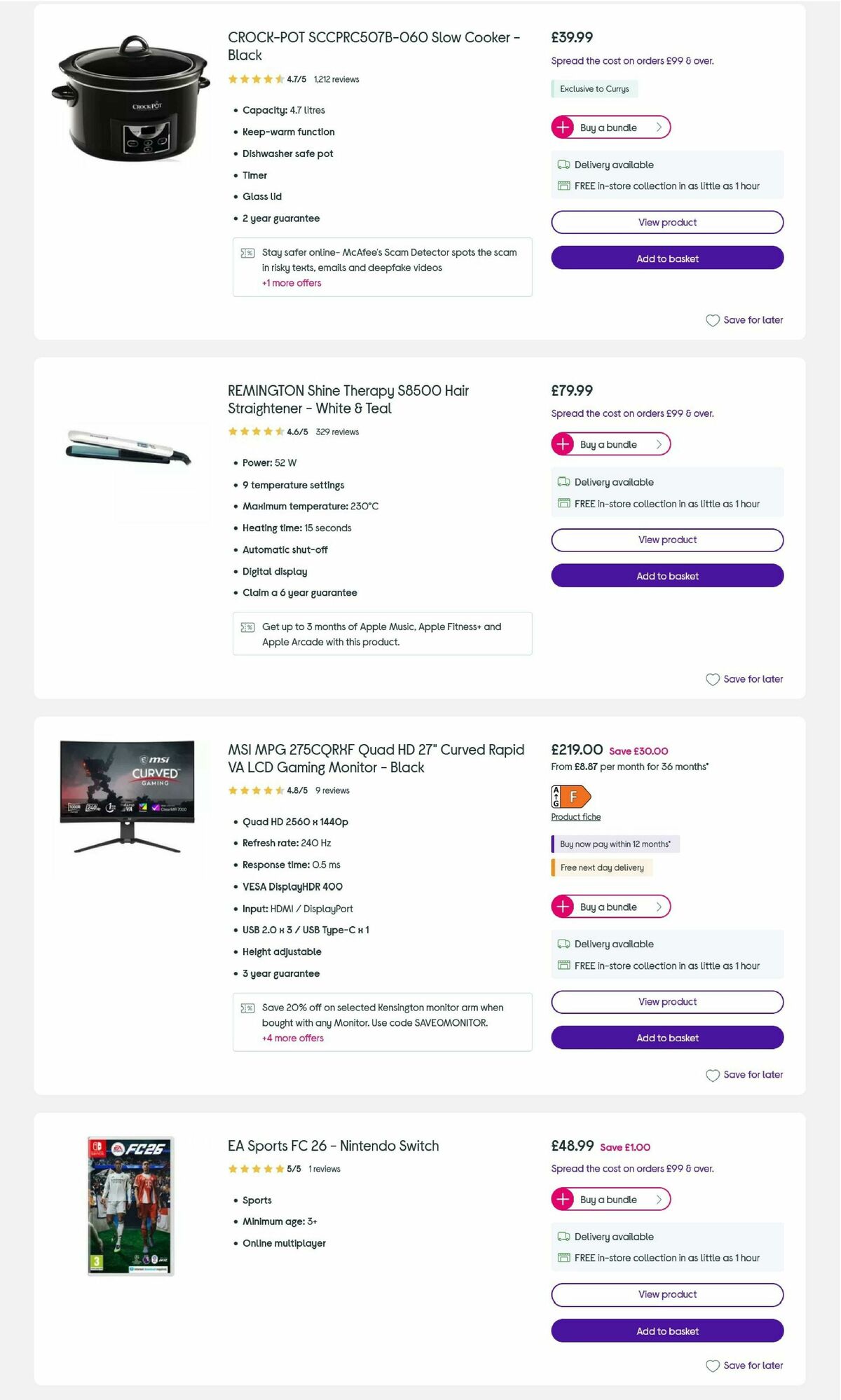The image size is (841, 1400).
Task: Save the Crock-Pot slow cooker for later
Action: pyautogui.click(x=744, y=320)
